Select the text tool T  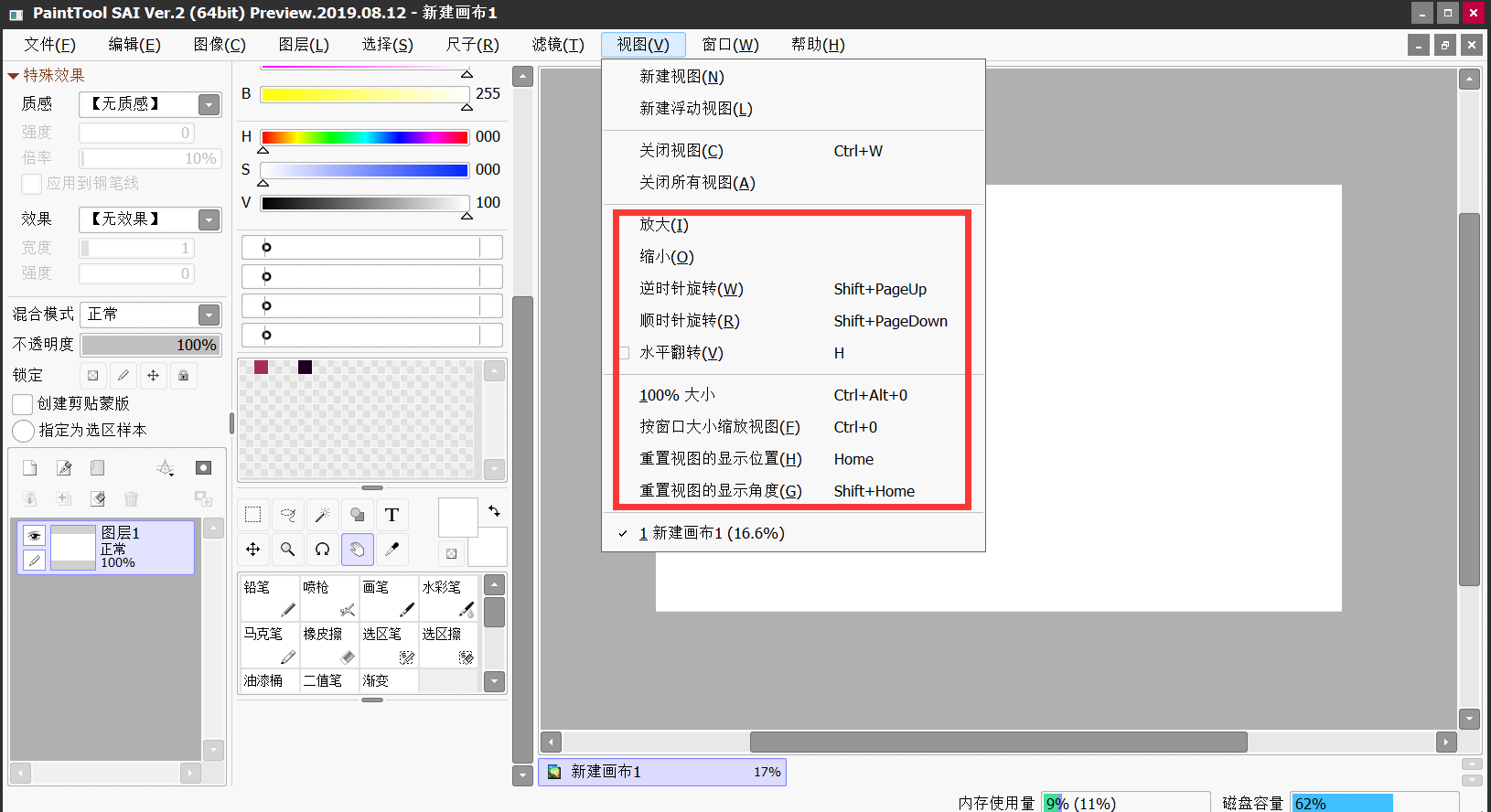(x=392, y=515)
